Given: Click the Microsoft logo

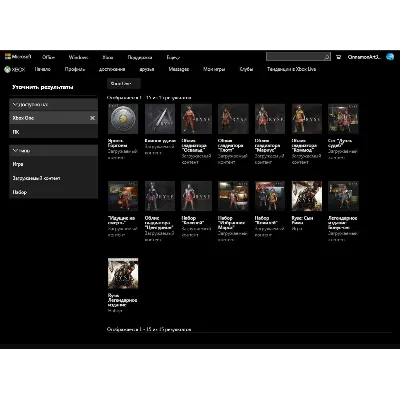Looking at the screenshot, I should 18,57.
